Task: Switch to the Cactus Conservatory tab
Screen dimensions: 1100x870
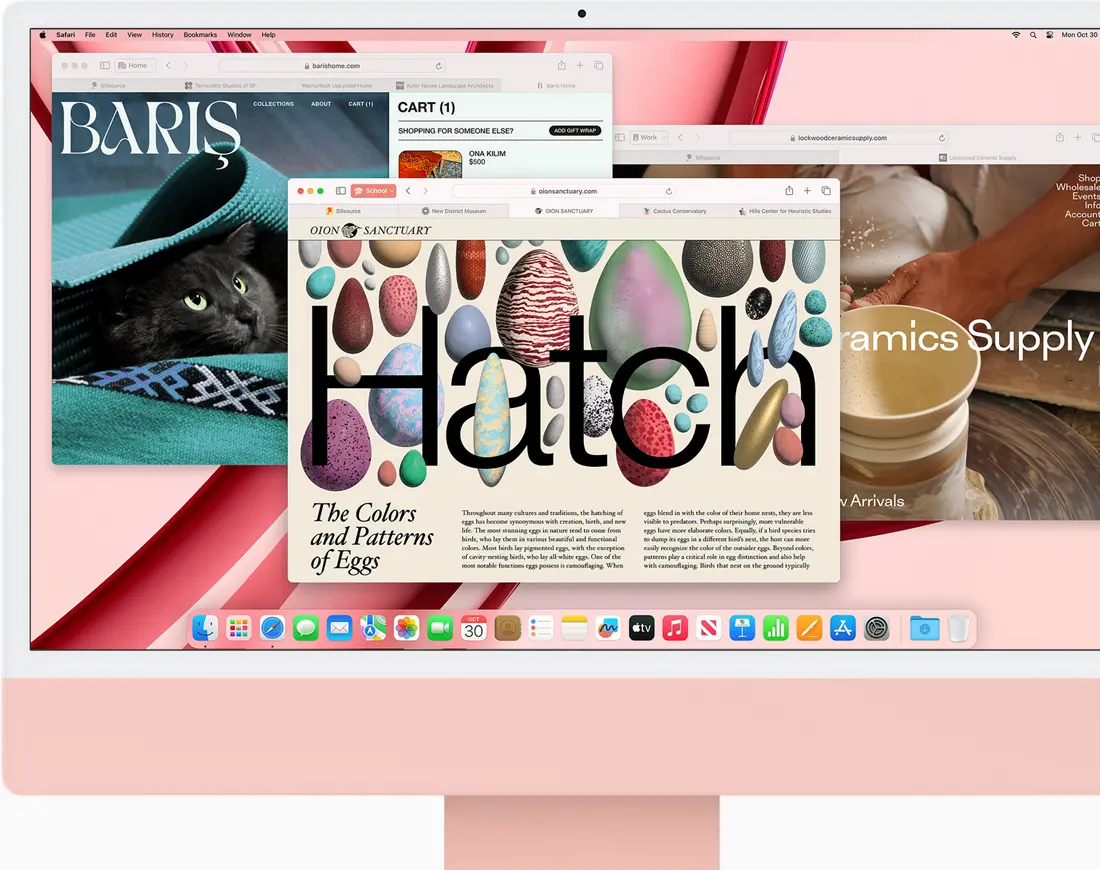Action: 675,210
